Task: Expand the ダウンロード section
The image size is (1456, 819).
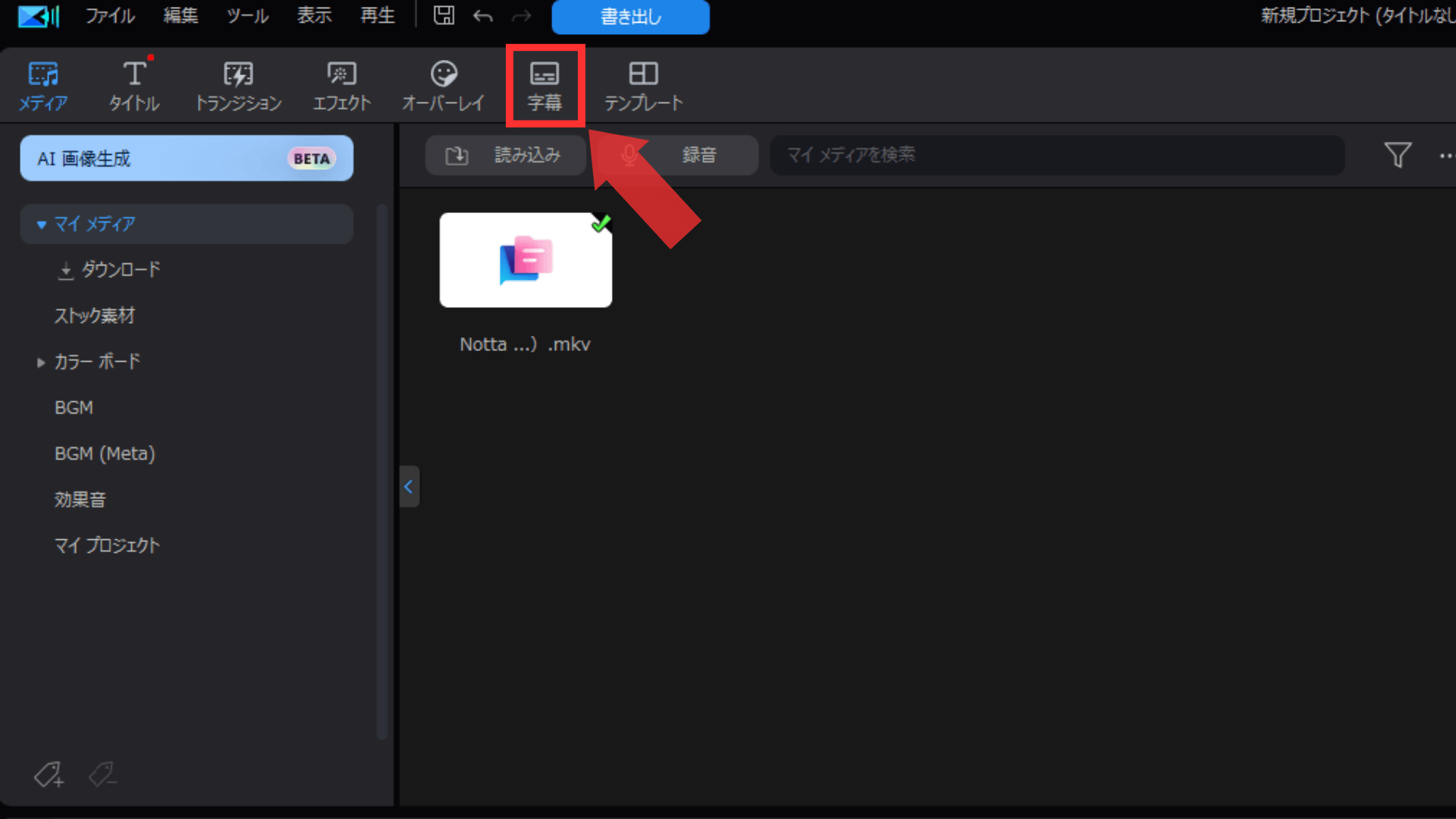Action: (x=120, y=269)
